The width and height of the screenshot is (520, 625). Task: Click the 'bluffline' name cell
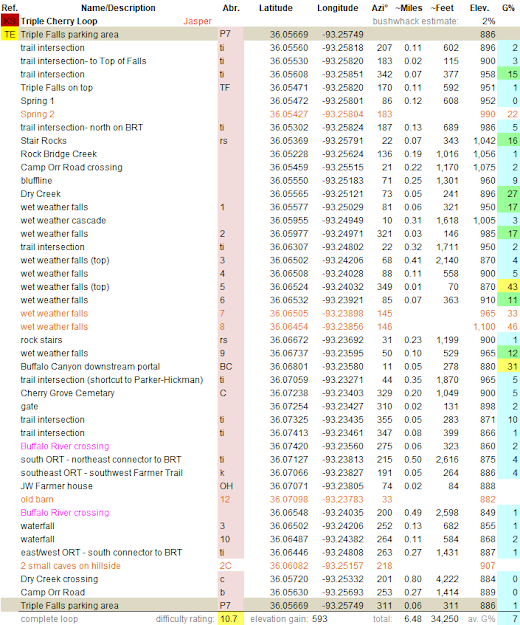coord(36,181)
